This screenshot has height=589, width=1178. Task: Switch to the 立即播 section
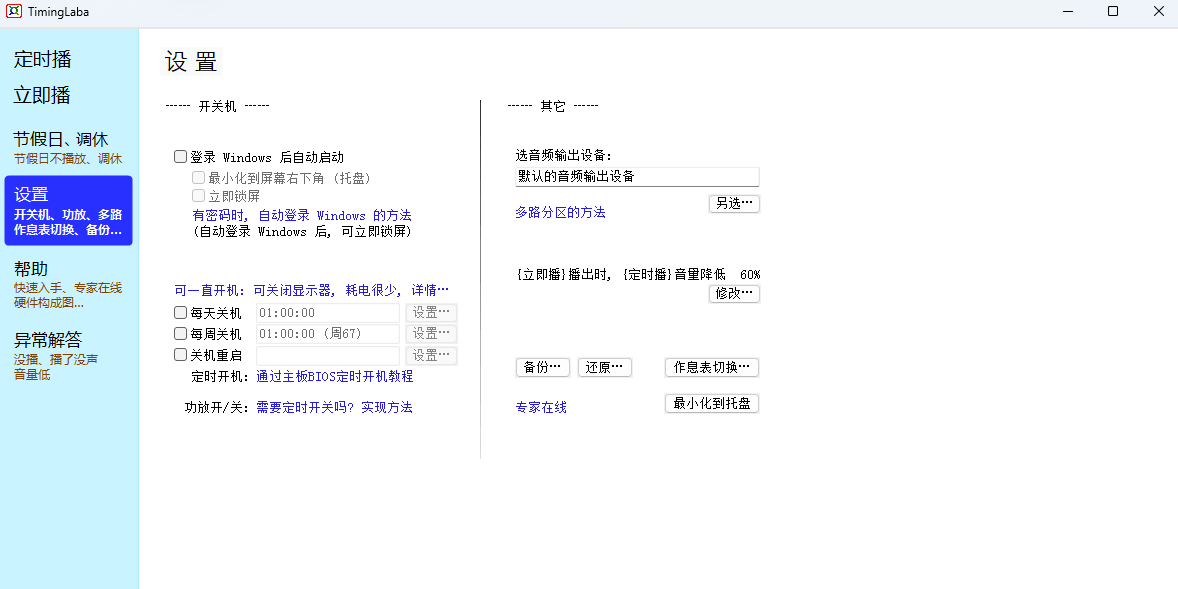point(42,95)
